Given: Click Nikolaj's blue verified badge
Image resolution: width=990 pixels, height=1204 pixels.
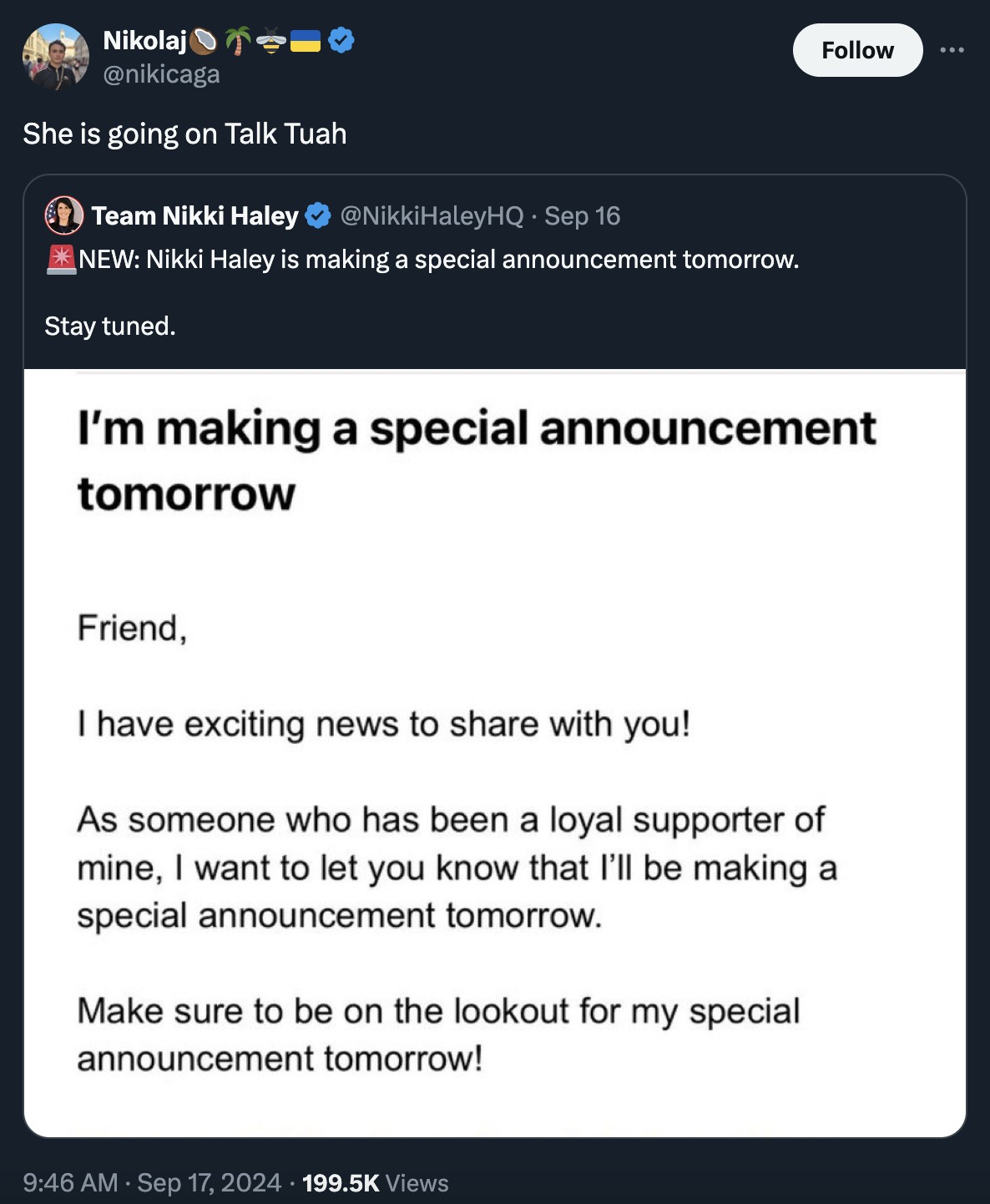Looking at the screenshot, I should point(341,39).
